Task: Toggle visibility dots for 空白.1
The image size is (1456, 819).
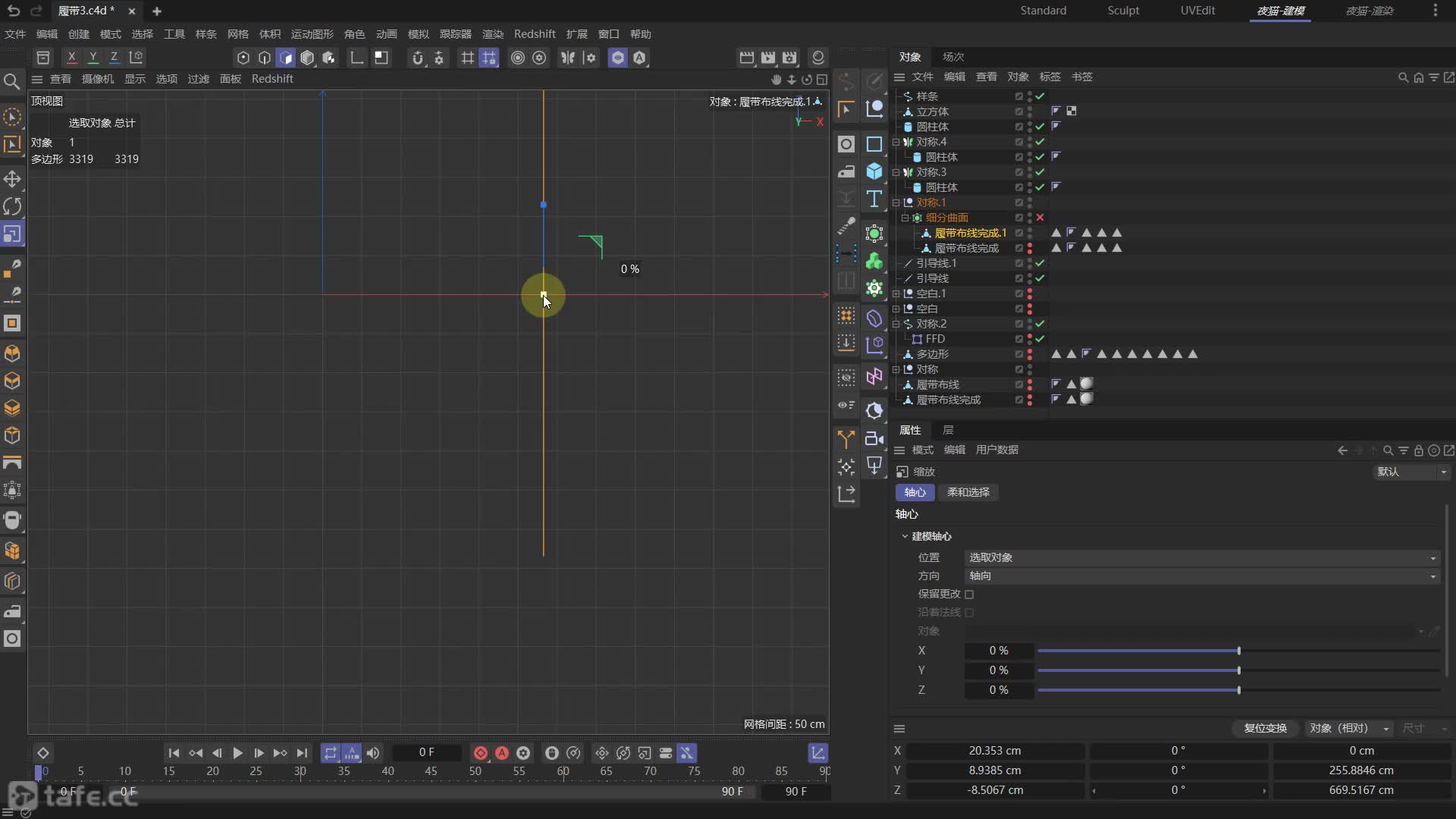Action: [x=1029, y=293]
